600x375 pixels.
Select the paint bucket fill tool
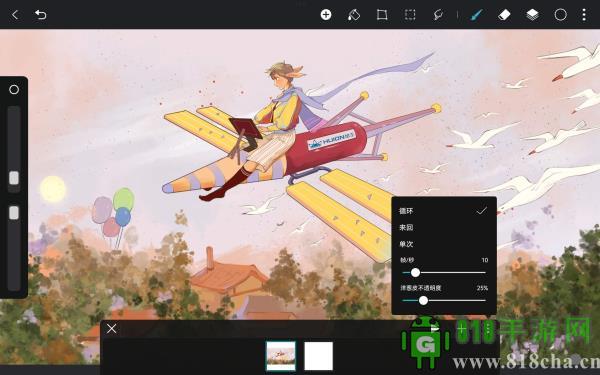point(354,15)
